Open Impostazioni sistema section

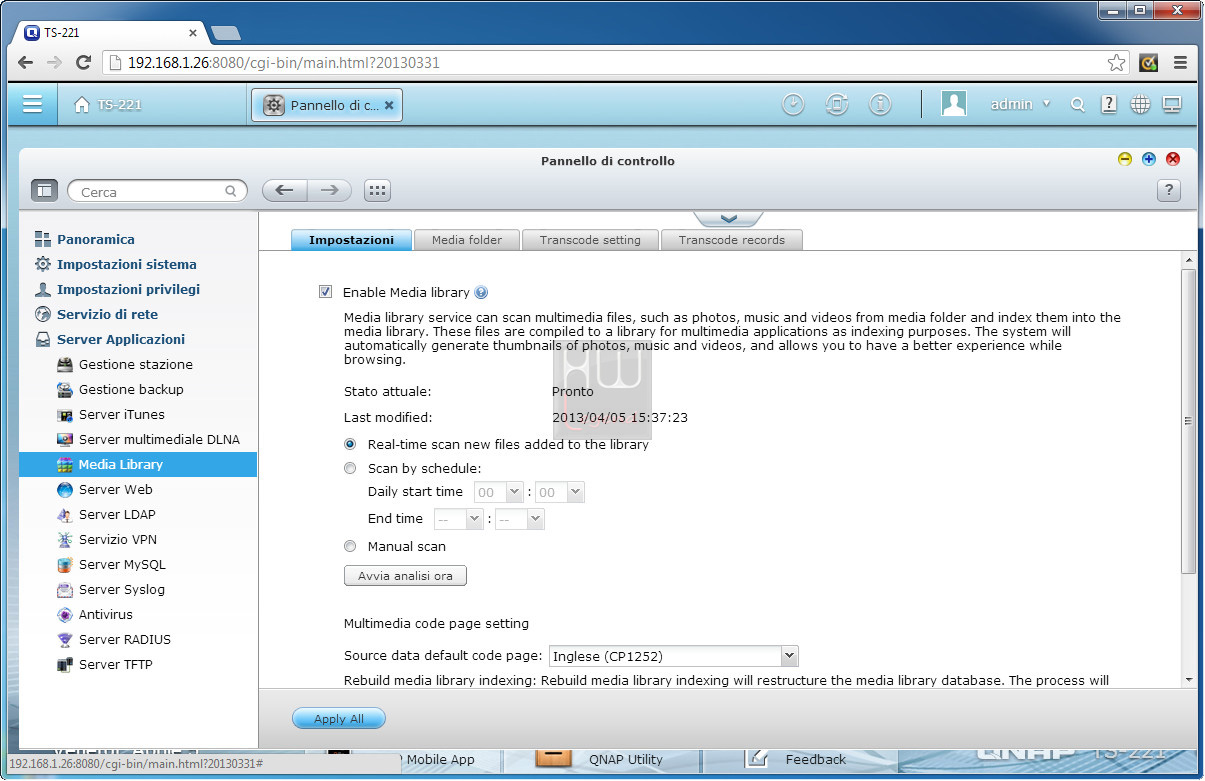[126, 264]
